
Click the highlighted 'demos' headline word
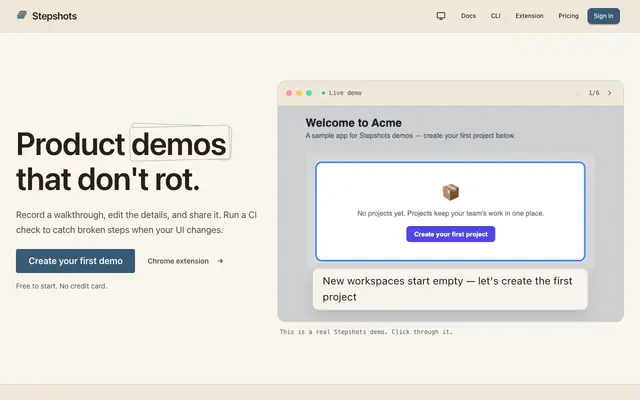(x=179, y=144)
